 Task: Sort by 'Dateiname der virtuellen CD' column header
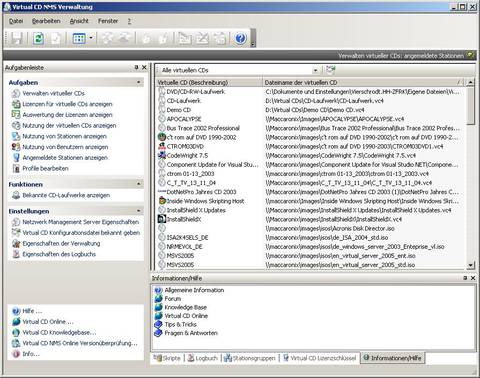363,82
